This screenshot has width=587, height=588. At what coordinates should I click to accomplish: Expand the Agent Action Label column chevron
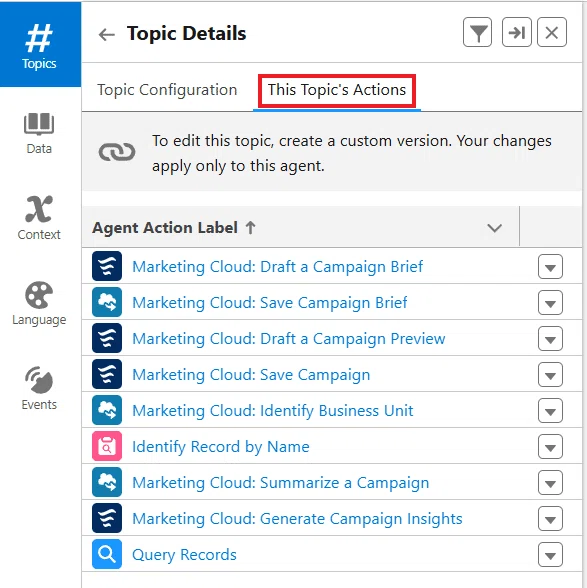[494, 228]
